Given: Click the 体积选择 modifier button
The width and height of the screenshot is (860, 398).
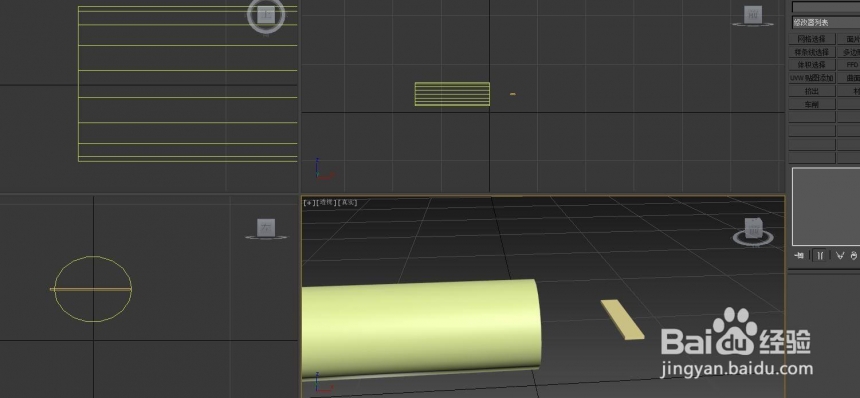Looking at the screenshot, I should (x=812, y=65).
